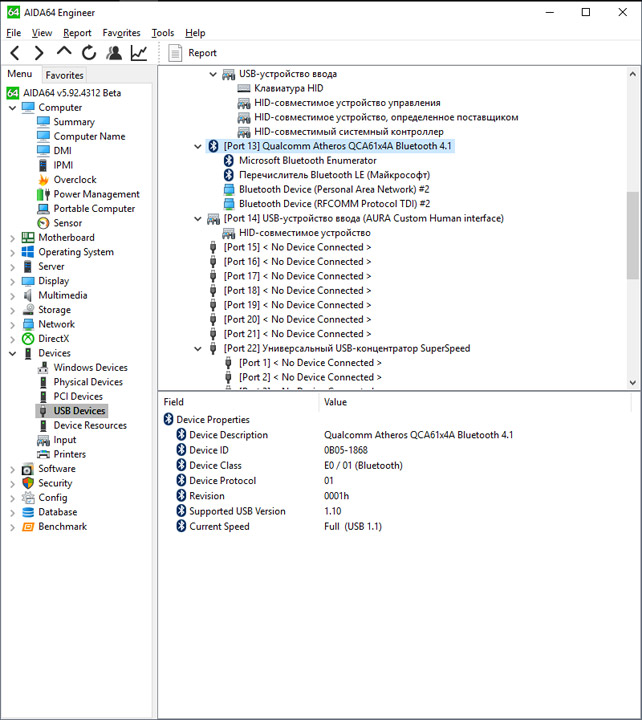The image size is (642, 720).
Task: Open the Report menu
Action: (x=77, y=33)
